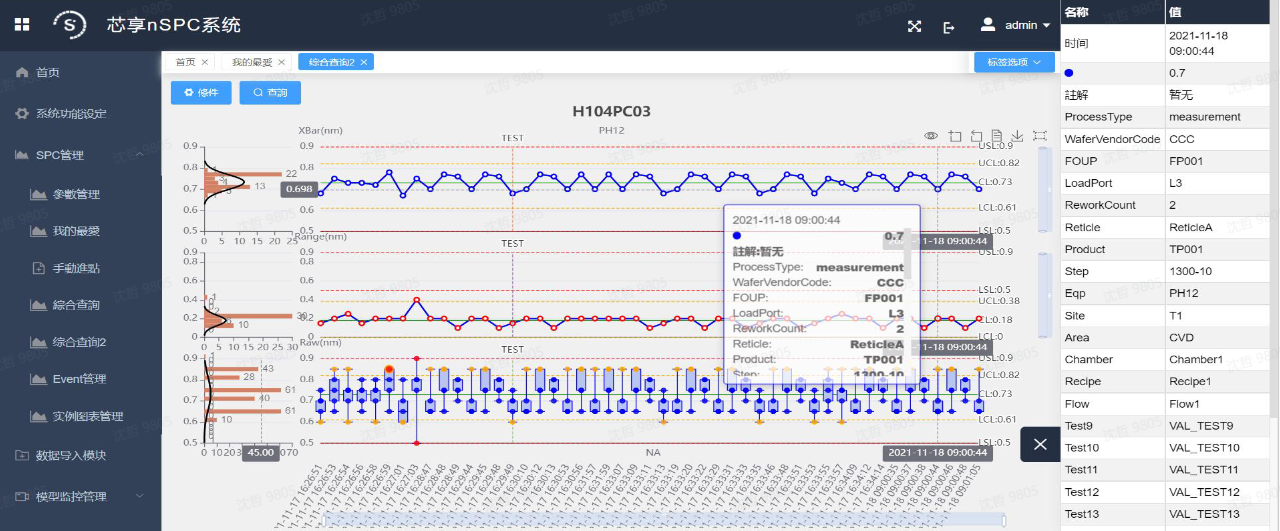Click the logout icon in header
The height and width of the screenshot is (531, 1280).
pyautogui.click(x=949, y=27)
